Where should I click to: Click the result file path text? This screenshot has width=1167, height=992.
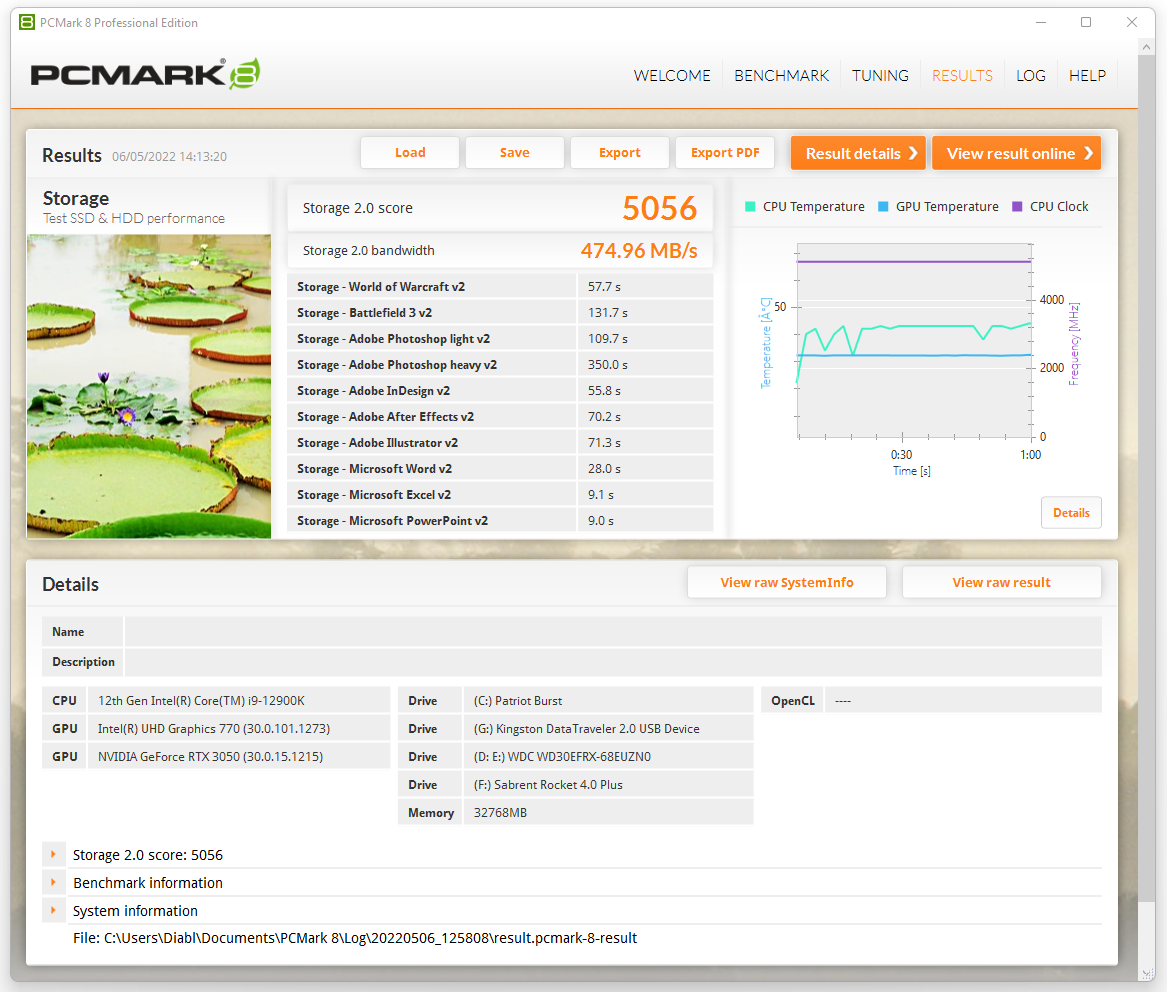(355, 938)
